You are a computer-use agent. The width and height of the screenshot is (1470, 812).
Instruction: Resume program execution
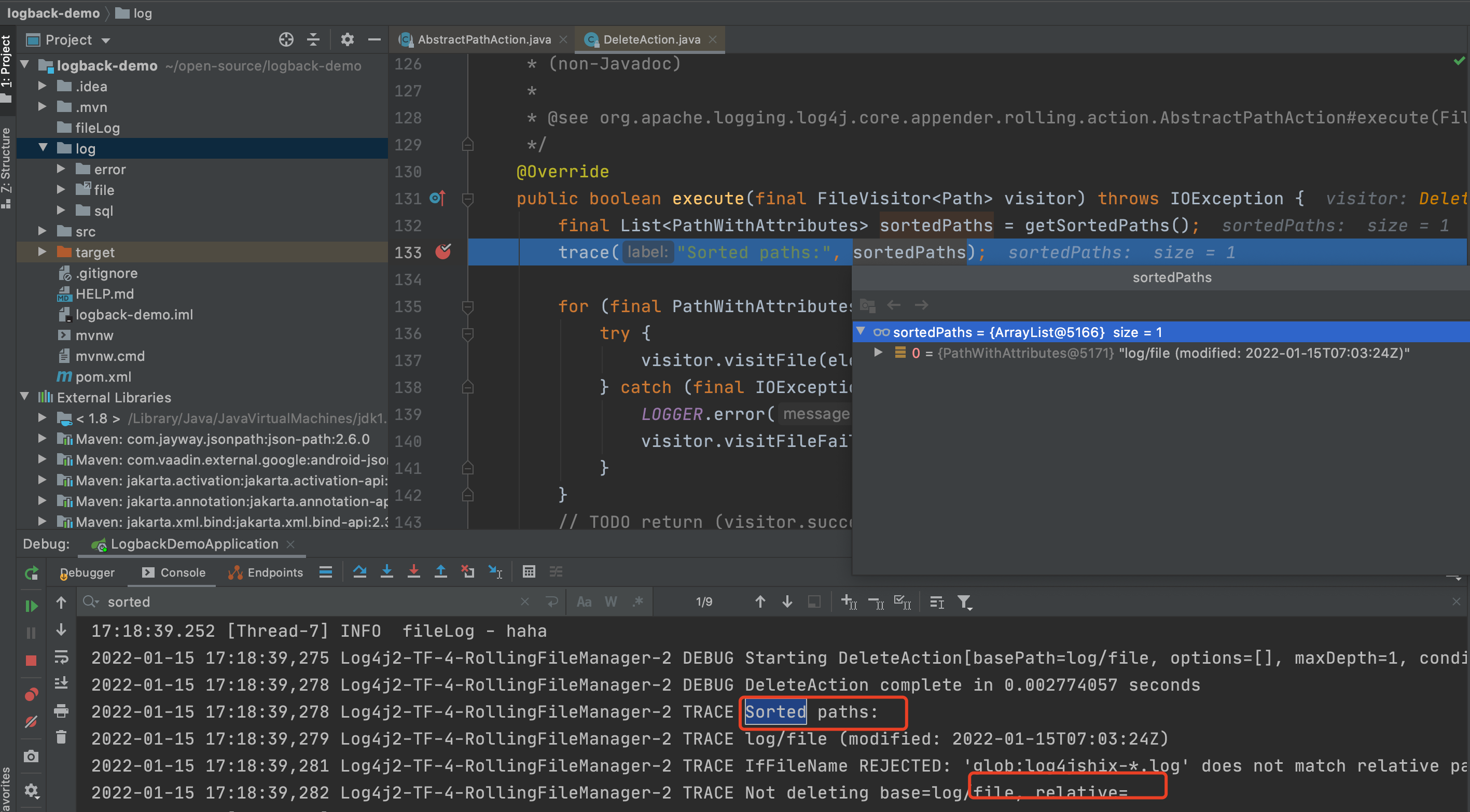pos(31,606)
